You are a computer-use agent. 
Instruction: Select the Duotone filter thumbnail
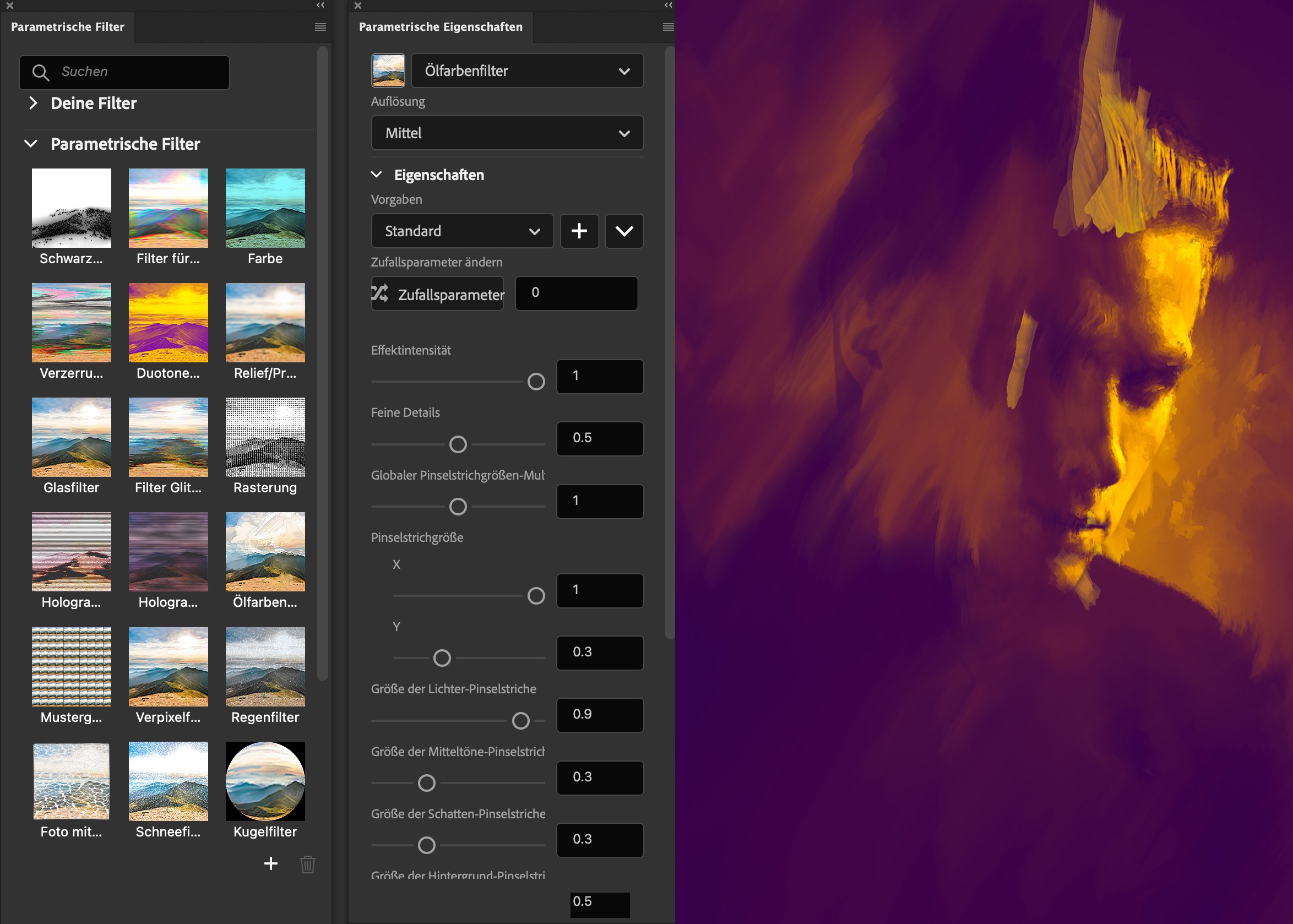(169, 323)
